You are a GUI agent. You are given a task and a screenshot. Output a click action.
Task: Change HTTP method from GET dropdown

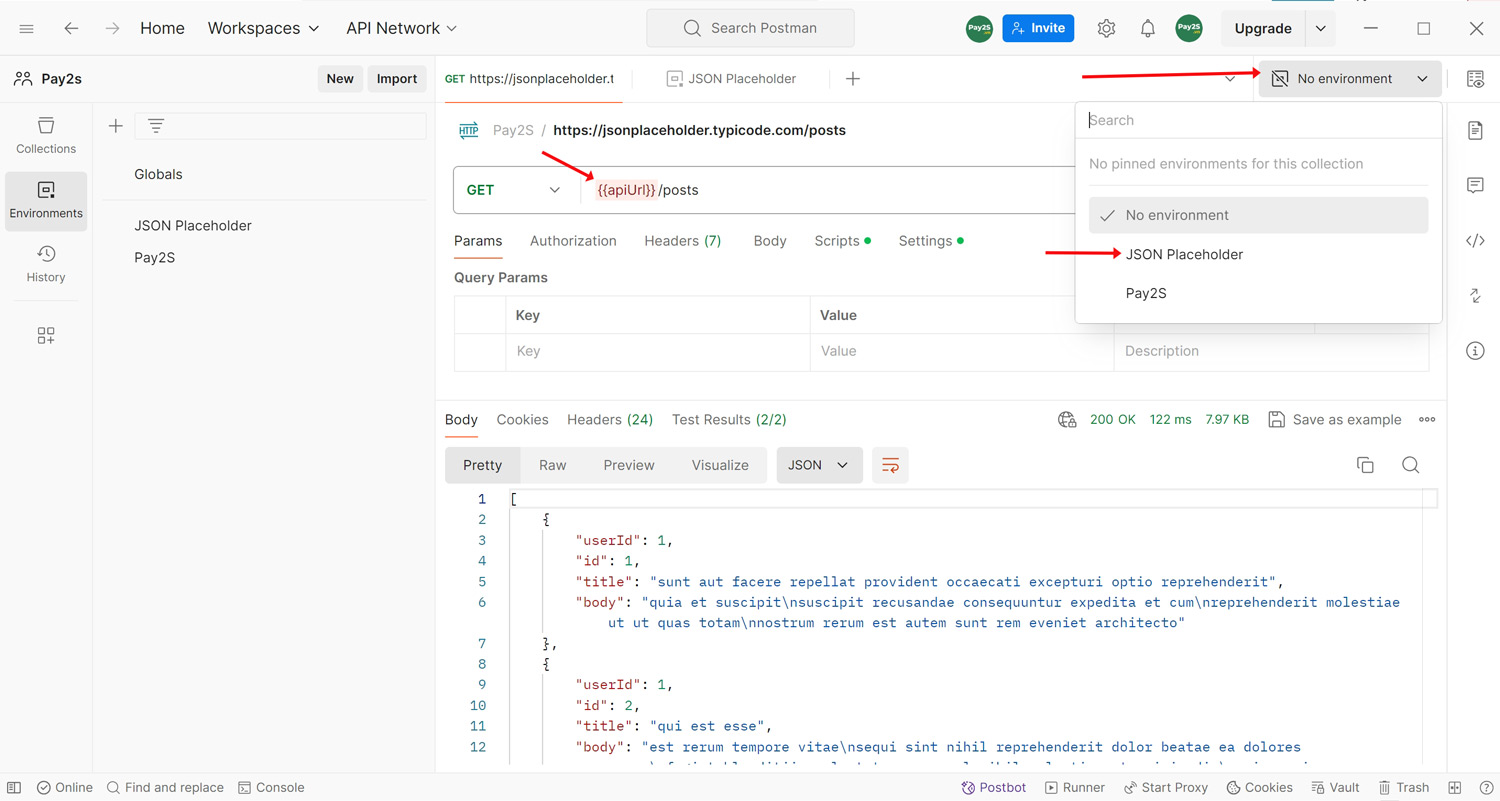click(515, 190)
